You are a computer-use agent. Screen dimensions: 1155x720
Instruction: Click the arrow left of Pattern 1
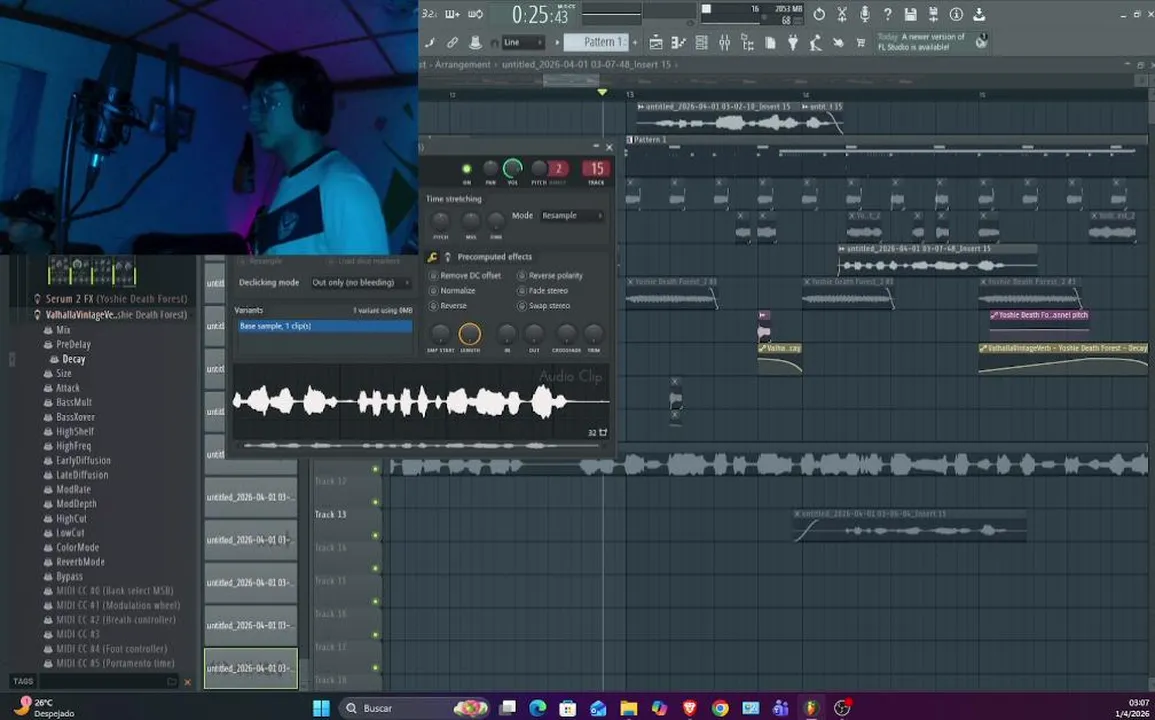(558, 43)
